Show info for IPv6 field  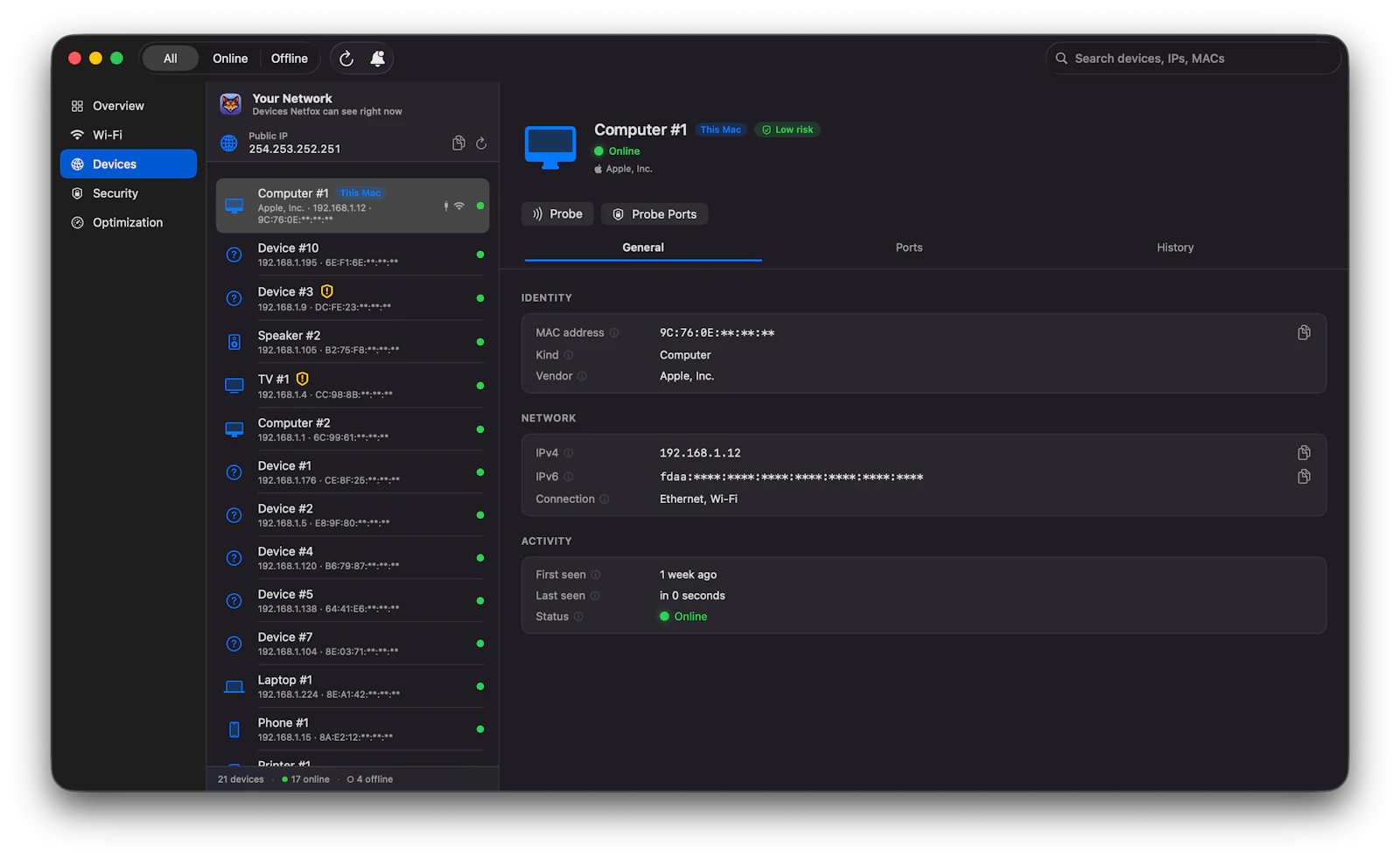click(569, 477)
